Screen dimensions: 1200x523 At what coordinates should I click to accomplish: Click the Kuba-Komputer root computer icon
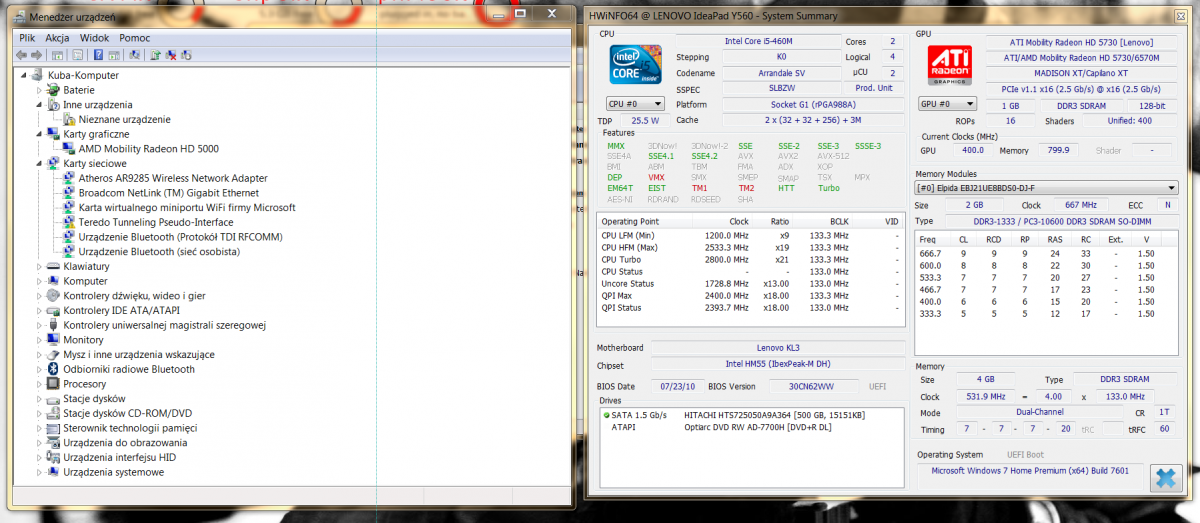coord(39,75)
